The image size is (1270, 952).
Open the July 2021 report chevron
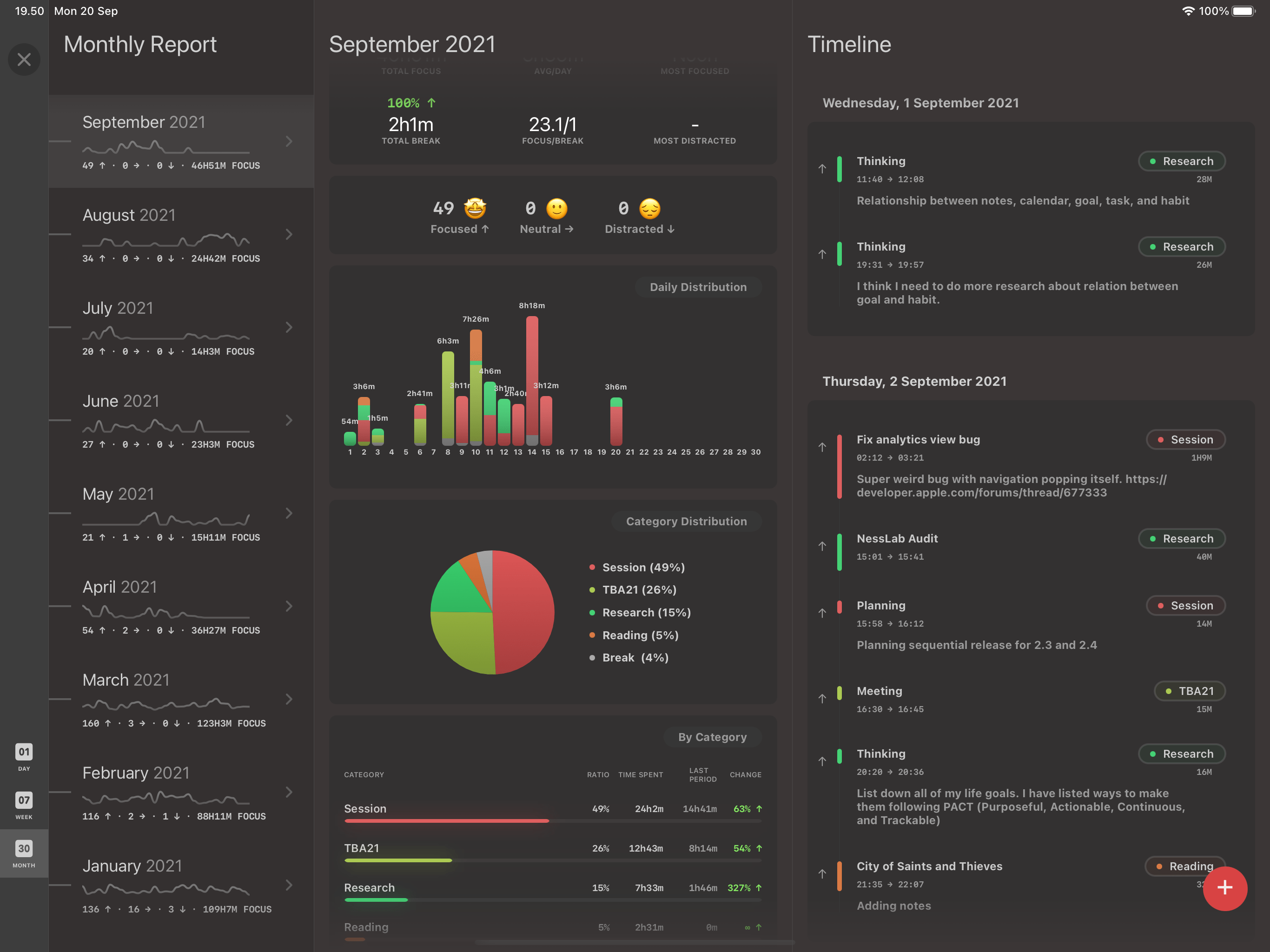289,327
